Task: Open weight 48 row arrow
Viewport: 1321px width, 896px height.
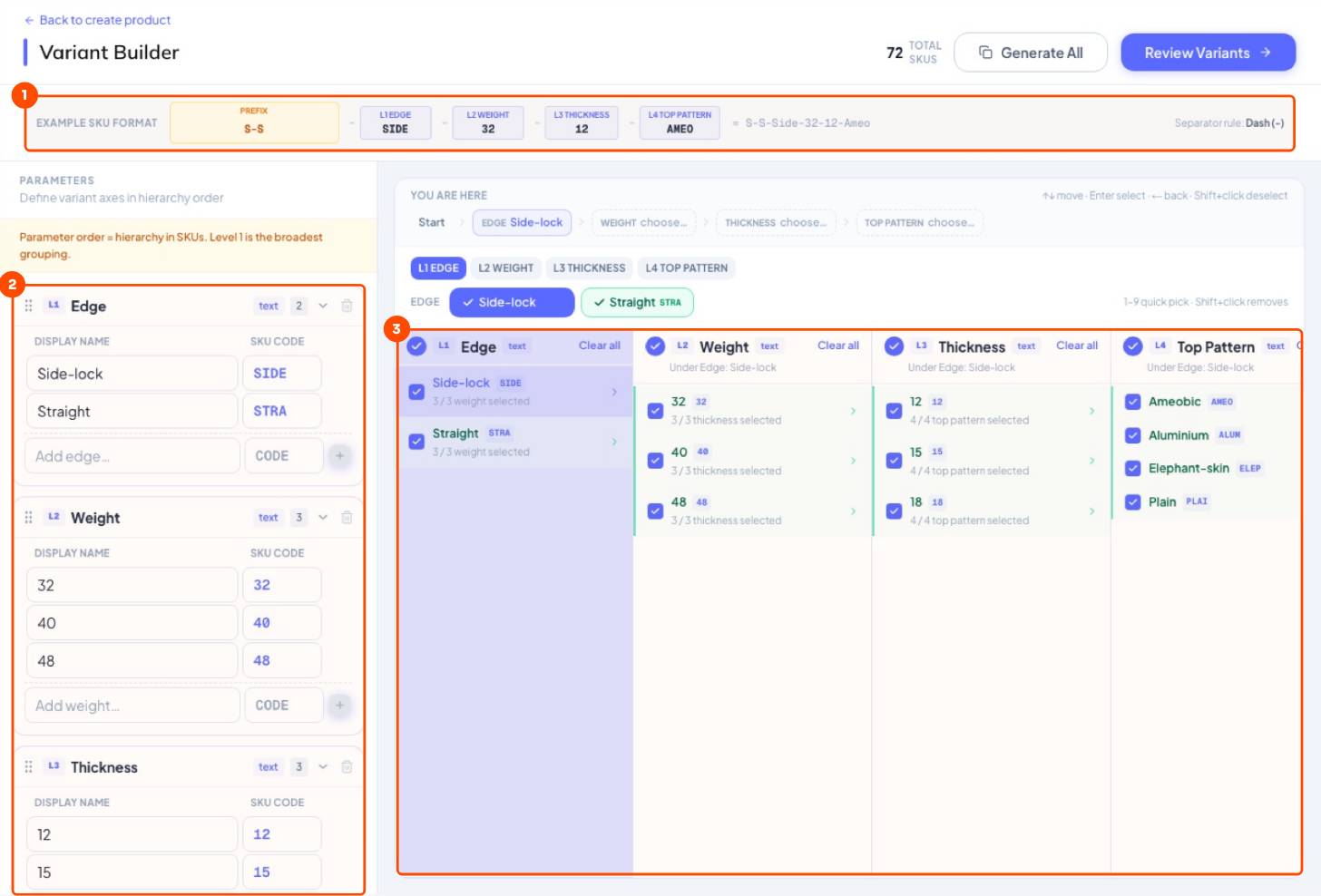Action: pos(853,511)
